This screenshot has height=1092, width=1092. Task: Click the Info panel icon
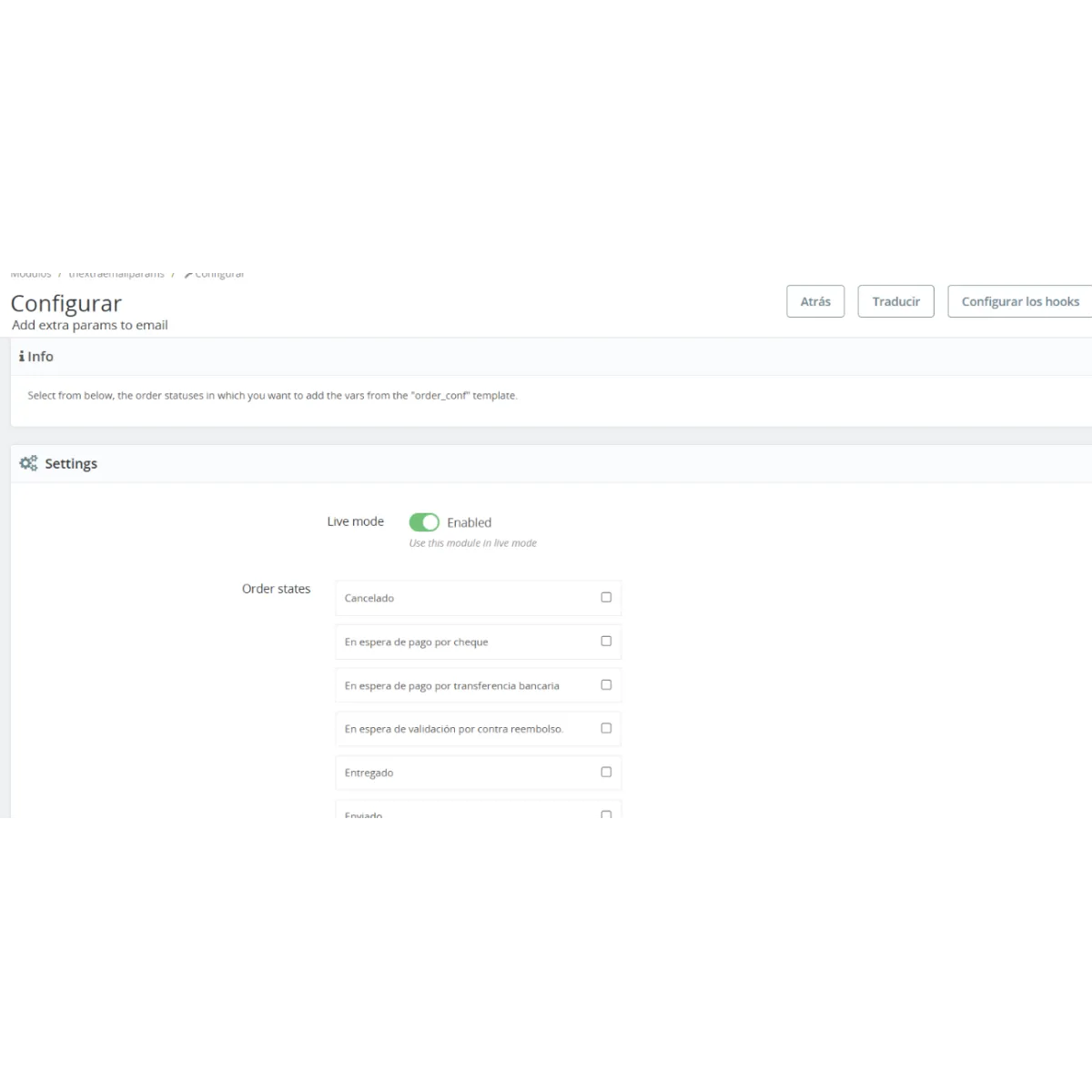click(21, 357)
